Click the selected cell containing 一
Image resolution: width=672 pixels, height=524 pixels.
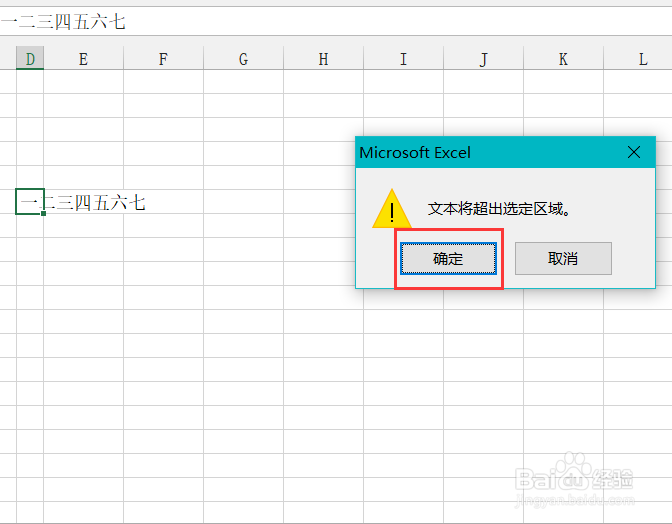[x=30, y=201]
